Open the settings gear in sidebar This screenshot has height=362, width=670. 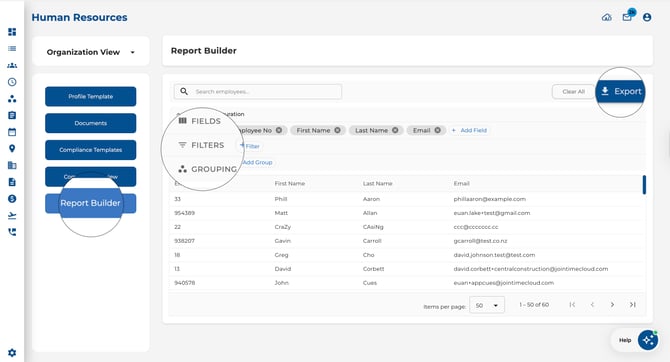[12, 353]
